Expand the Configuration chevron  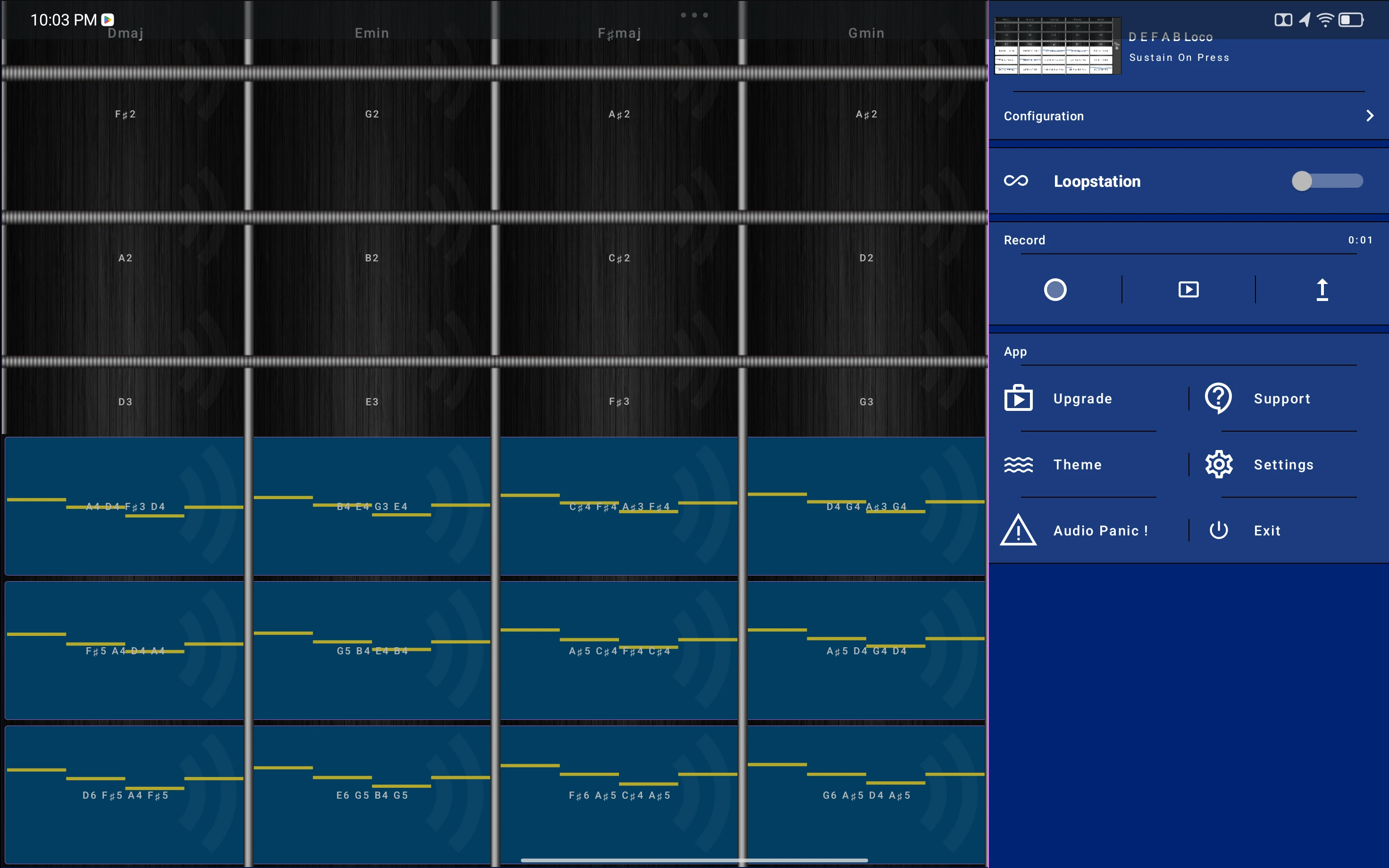[1370, 116]
